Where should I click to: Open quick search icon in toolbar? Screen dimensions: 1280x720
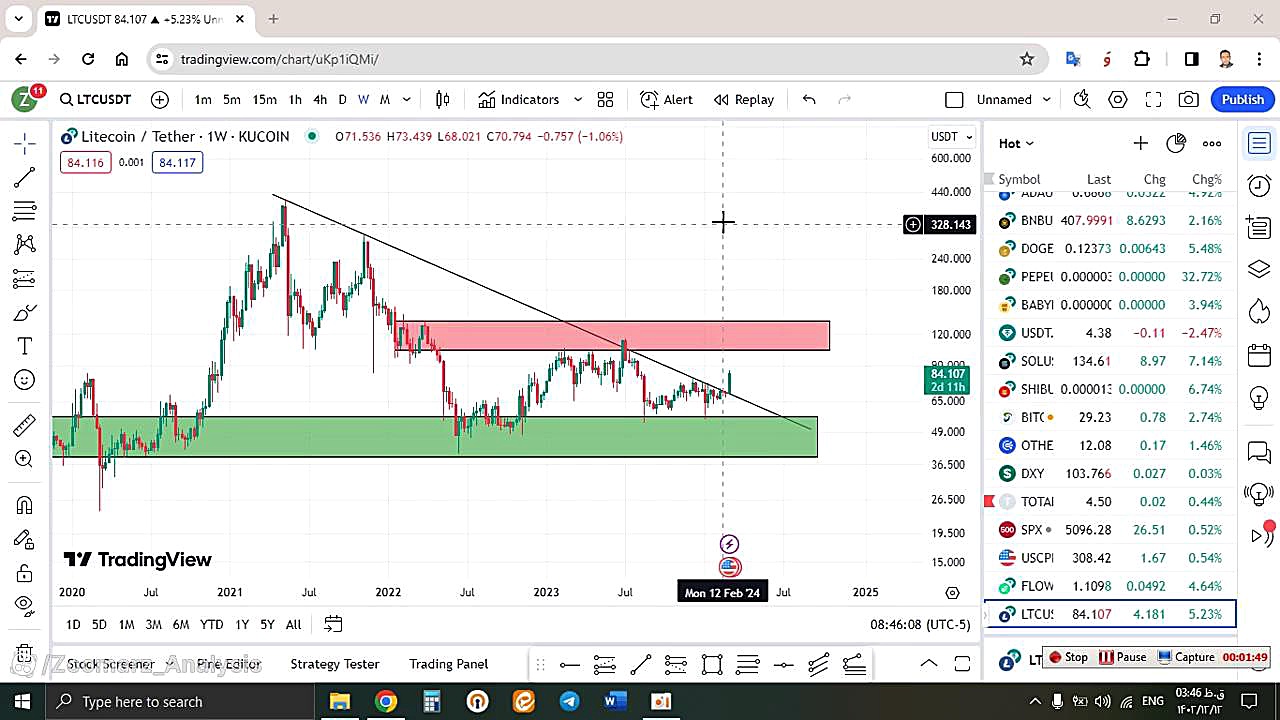1081,99
